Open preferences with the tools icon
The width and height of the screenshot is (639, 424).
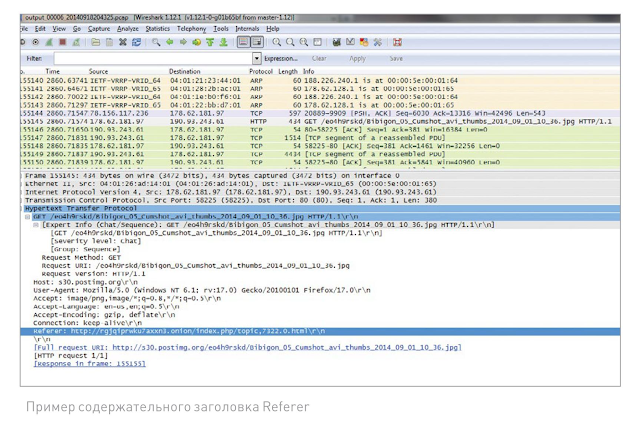pyautogui.click(x=377, y=42)
